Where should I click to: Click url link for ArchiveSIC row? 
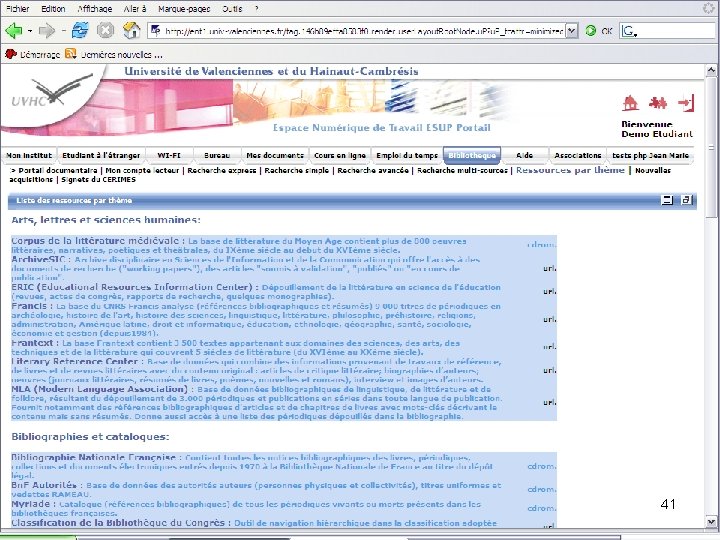(549, 268)
